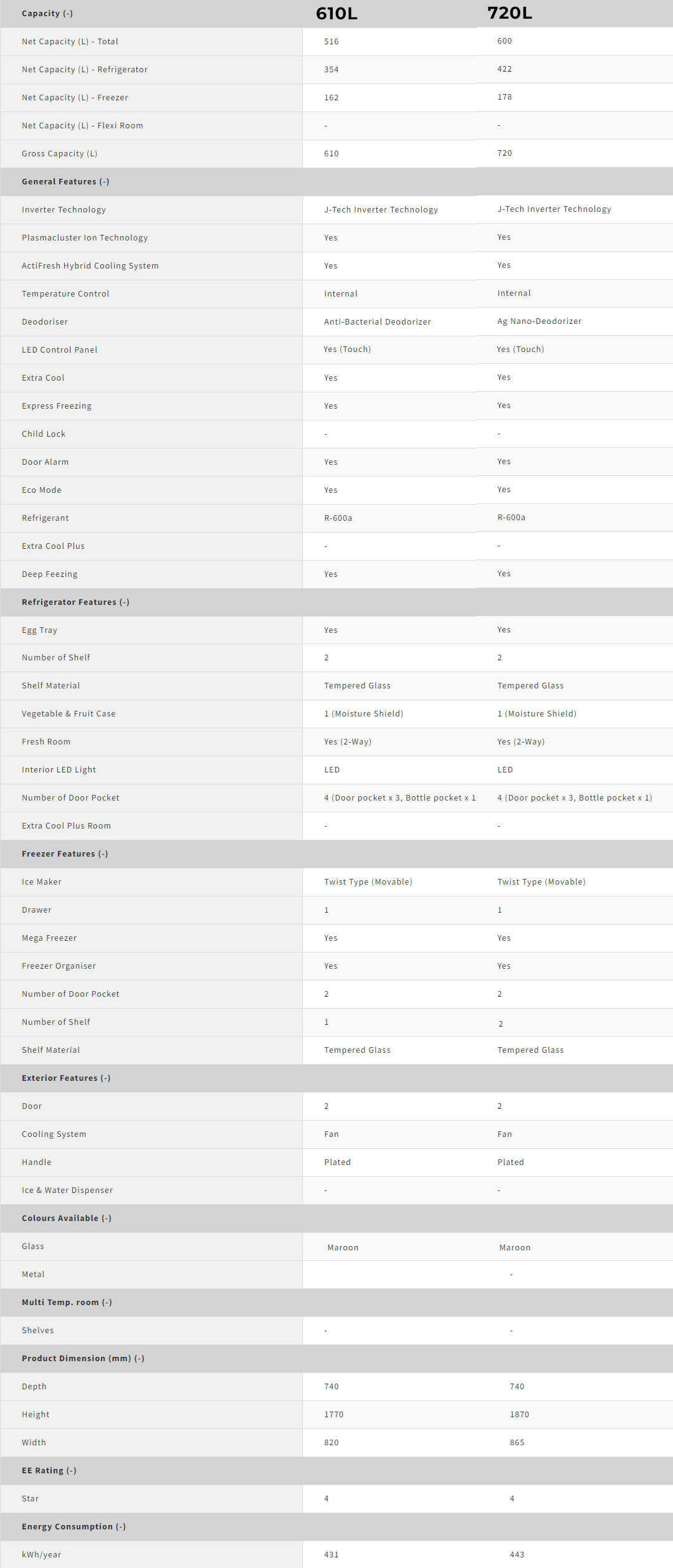Collapse the Exterior Features (-) section
This screenshot has height=1568, width=673.
66,1078
